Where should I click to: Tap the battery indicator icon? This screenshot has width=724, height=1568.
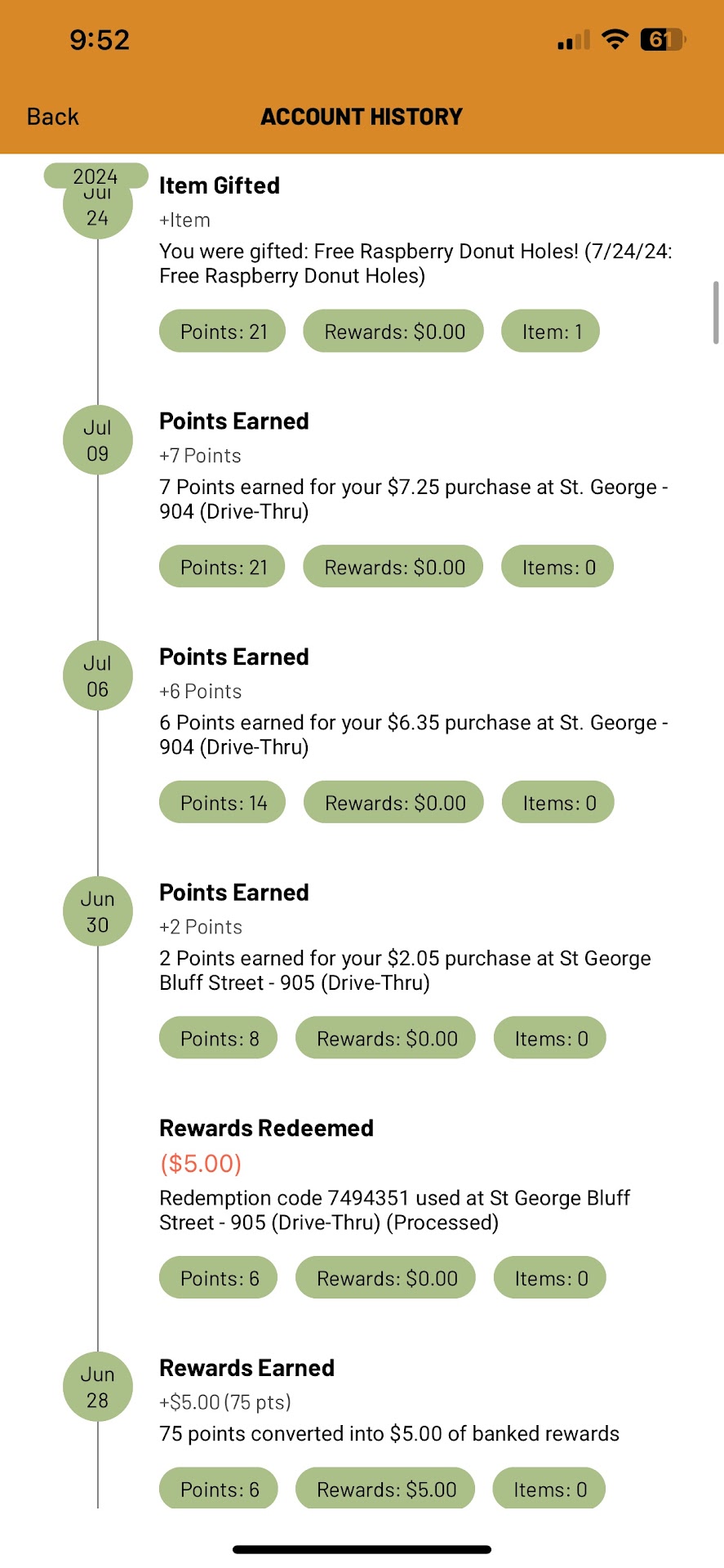point(663,39)
